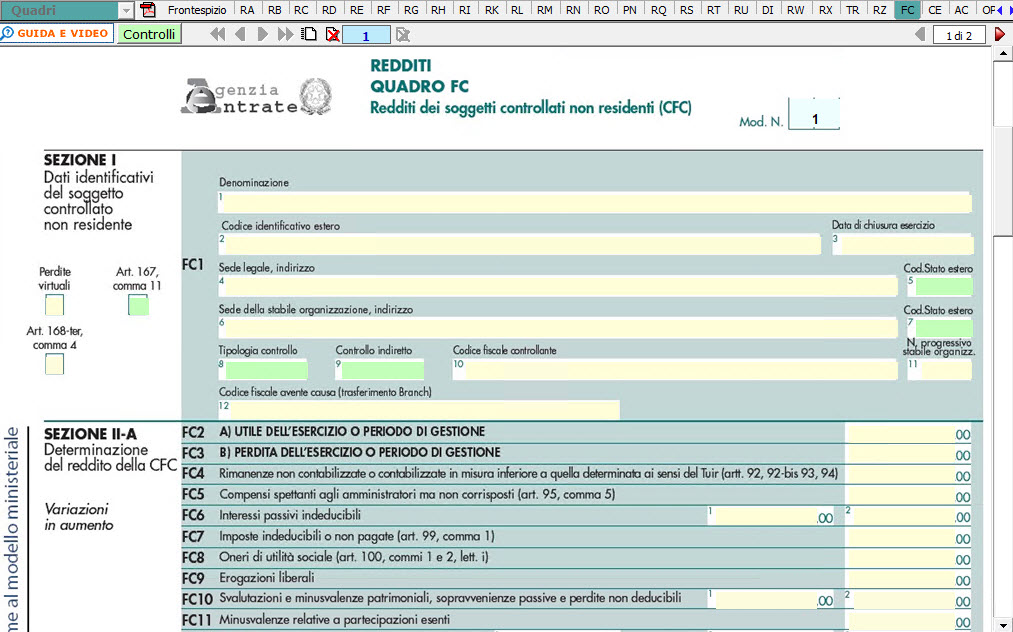Tick the Perdite virtuali checkbox
This screenshot has height=632, width=1013.
pyautogui.click(x=54, y=304)
